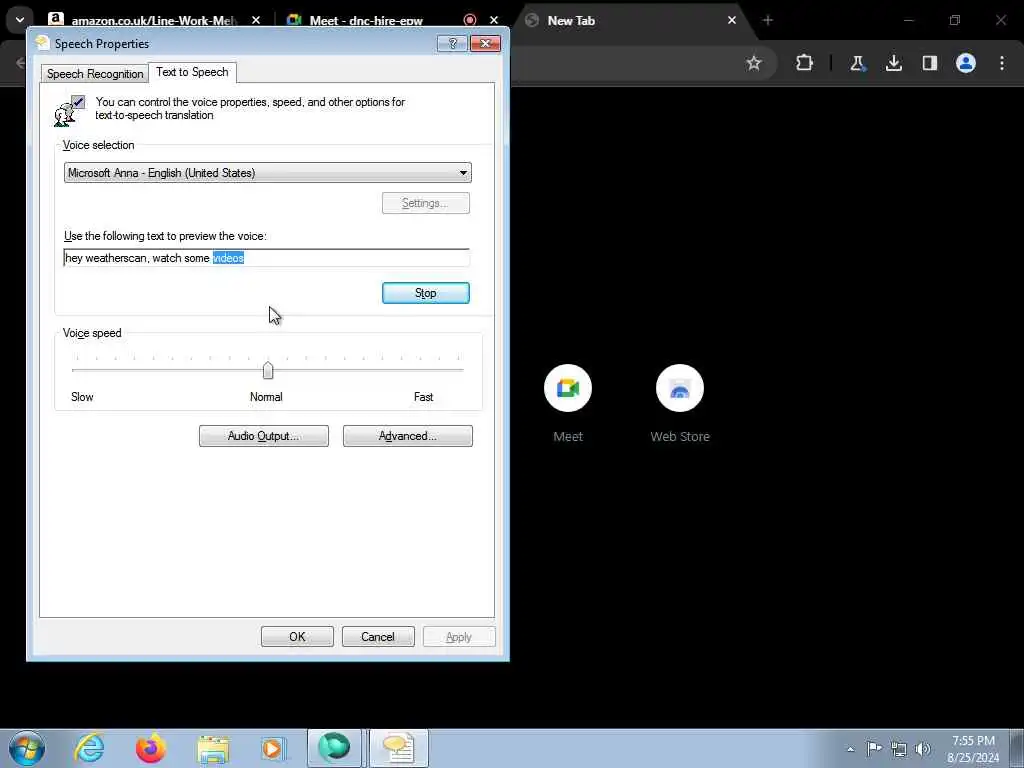Open Audio Output settings
Image resolution: width=1024 pixels, height=768 pixels.
tap(263, 436)
